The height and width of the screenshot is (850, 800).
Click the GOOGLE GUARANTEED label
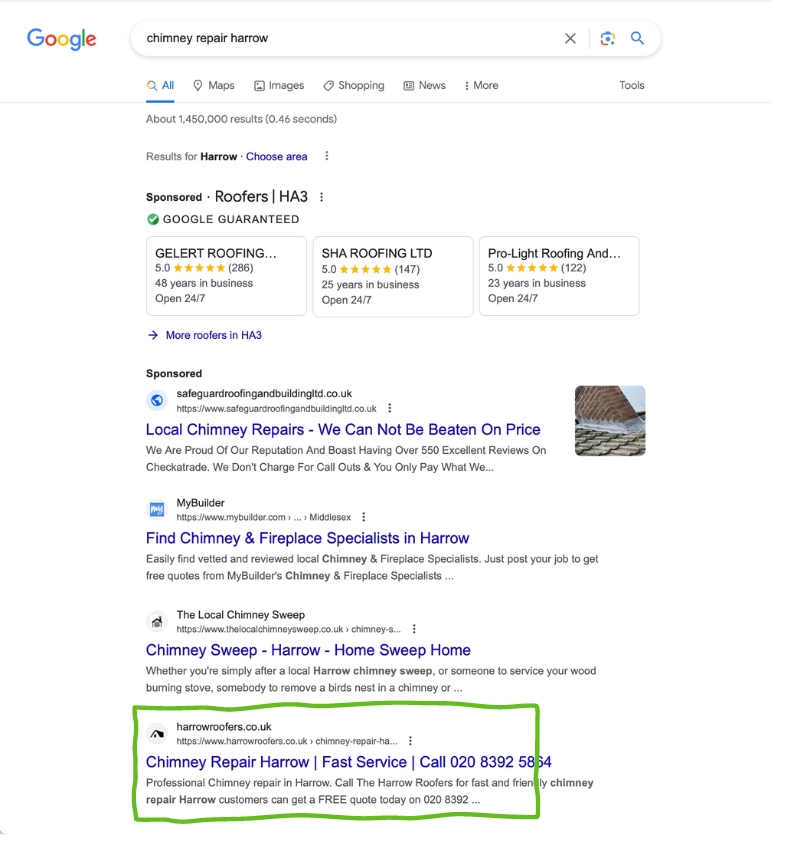tap(231, 219)
